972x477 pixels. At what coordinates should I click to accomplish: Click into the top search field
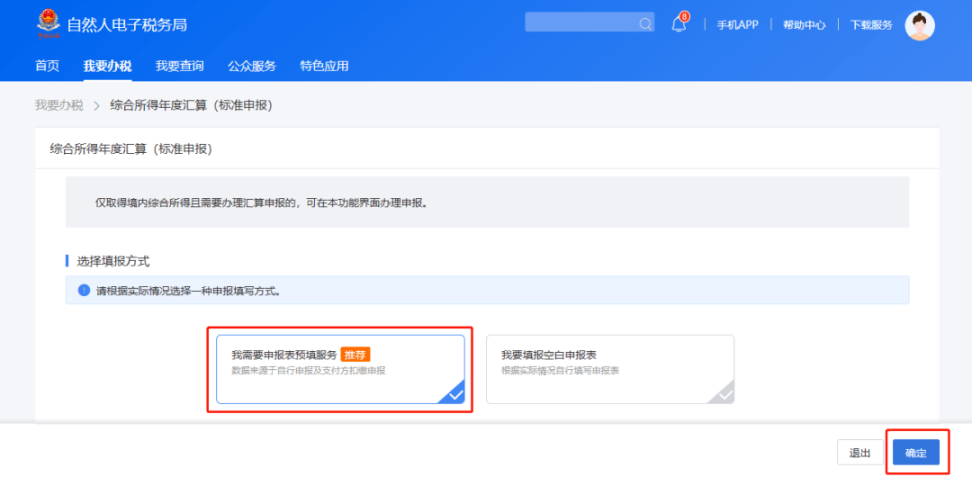pyautogui.click(x=580, y=23)
